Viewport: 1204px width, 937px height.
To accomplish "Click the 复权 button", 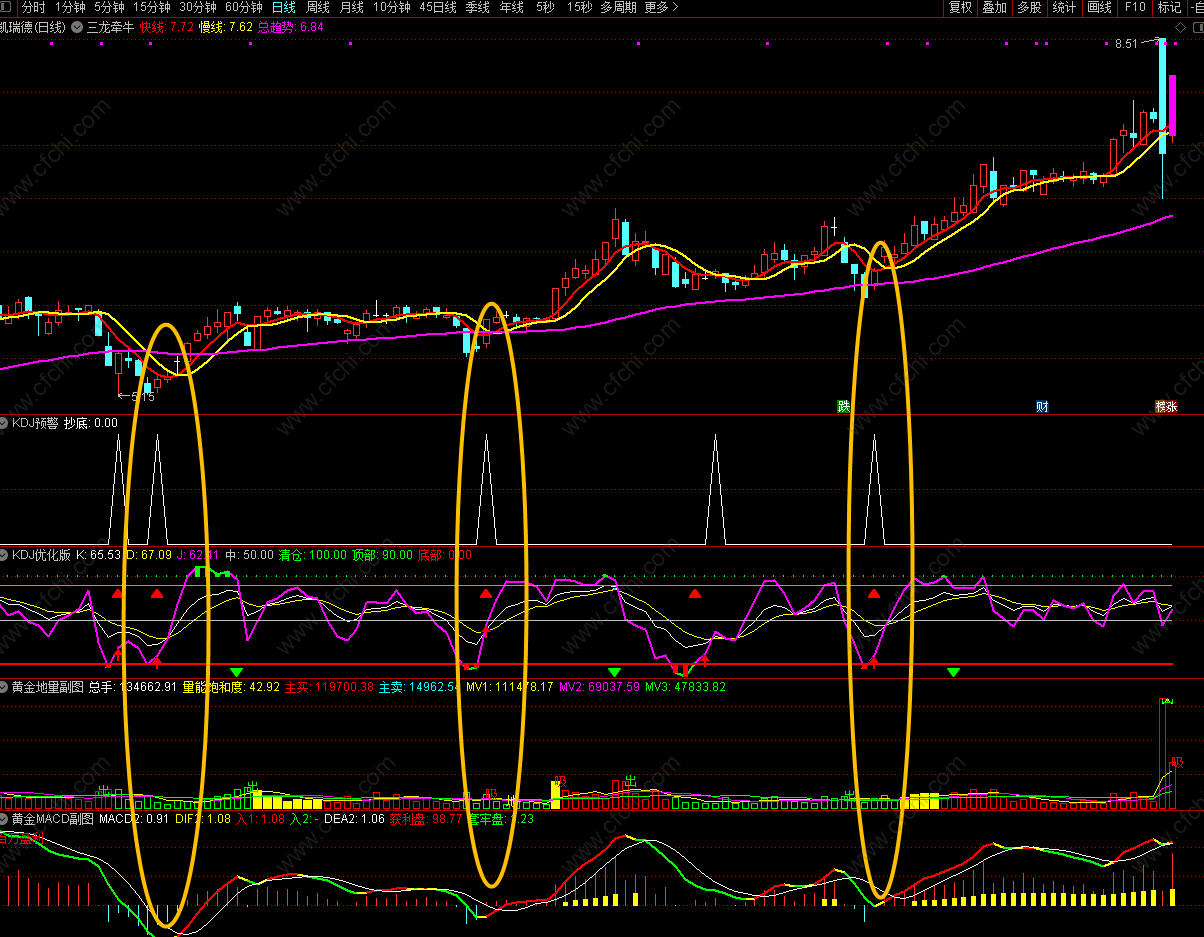I will (x=960, y=7).
